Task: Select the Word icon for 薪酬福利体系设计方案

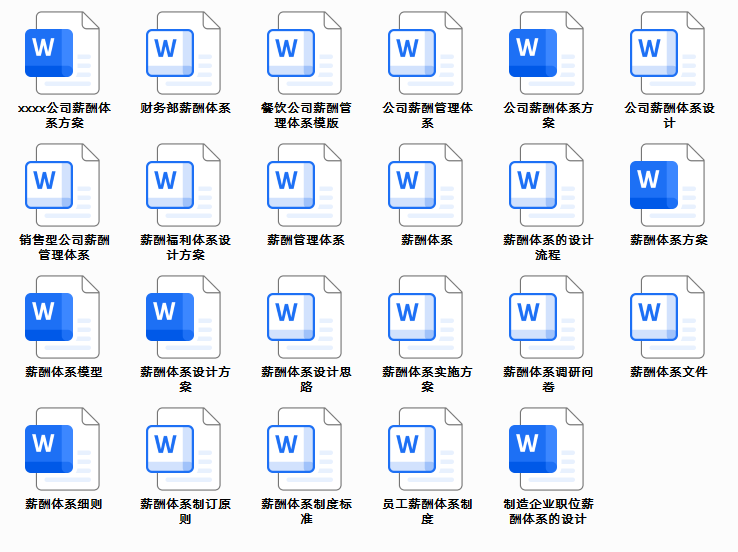Action: [x=183, y=185]
